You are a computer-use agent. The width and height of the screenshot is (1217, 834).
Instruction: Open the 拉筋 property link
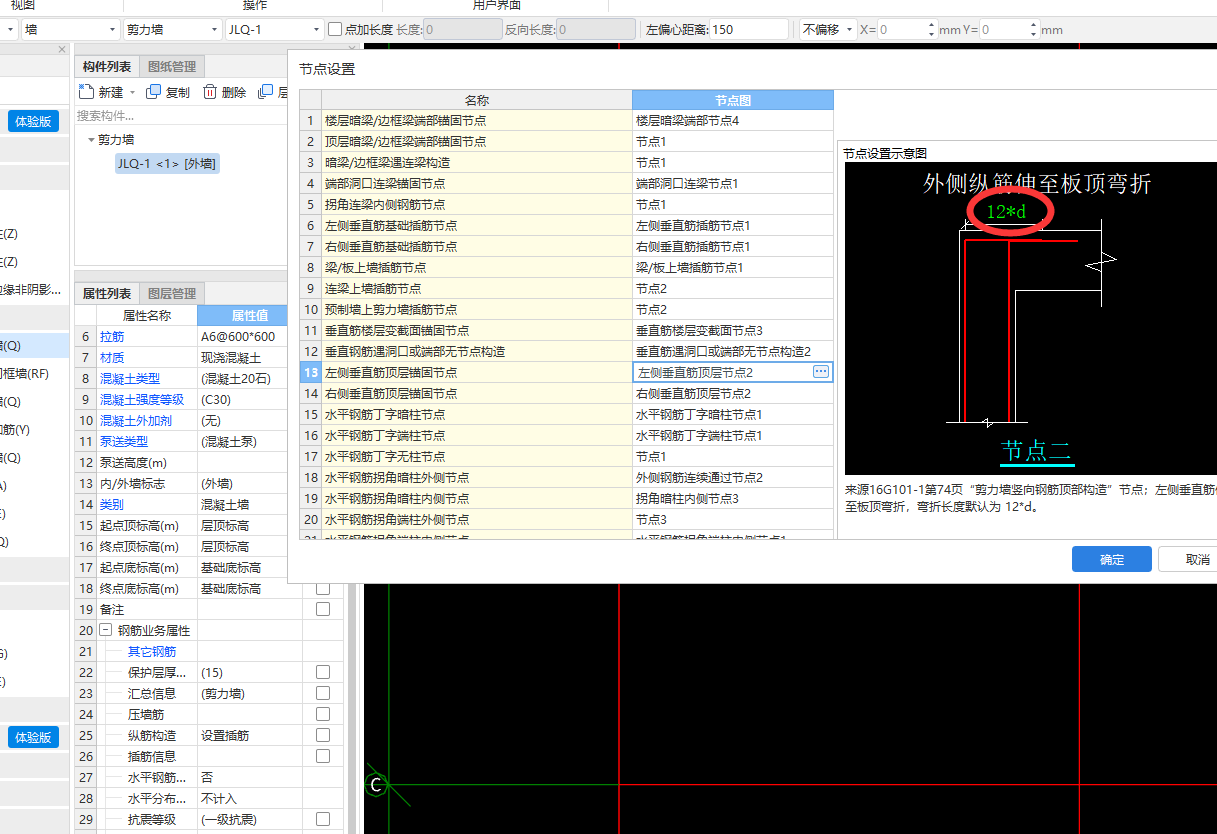112,336
